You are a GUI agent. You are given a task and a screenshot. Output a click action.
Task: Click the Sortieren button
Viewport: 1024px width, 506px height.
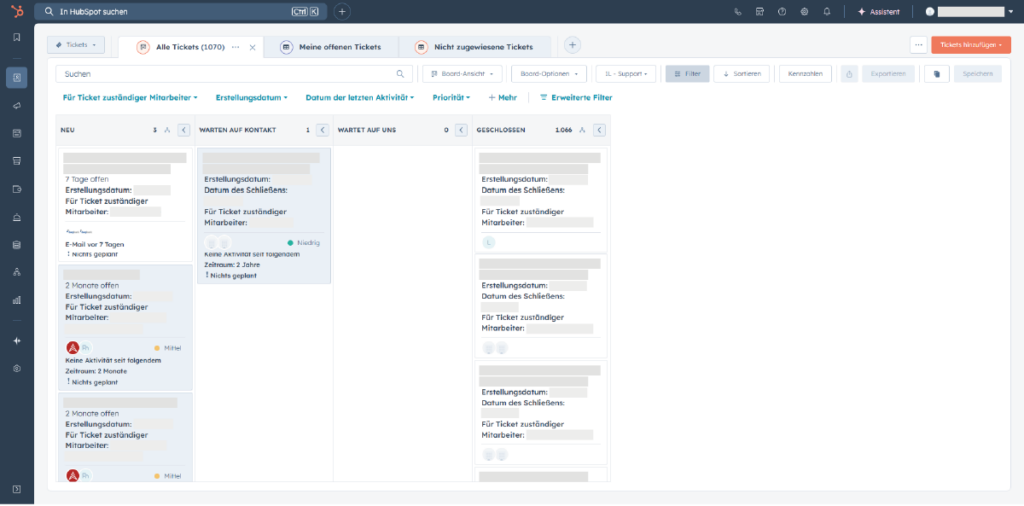click(x=742, y=74)
